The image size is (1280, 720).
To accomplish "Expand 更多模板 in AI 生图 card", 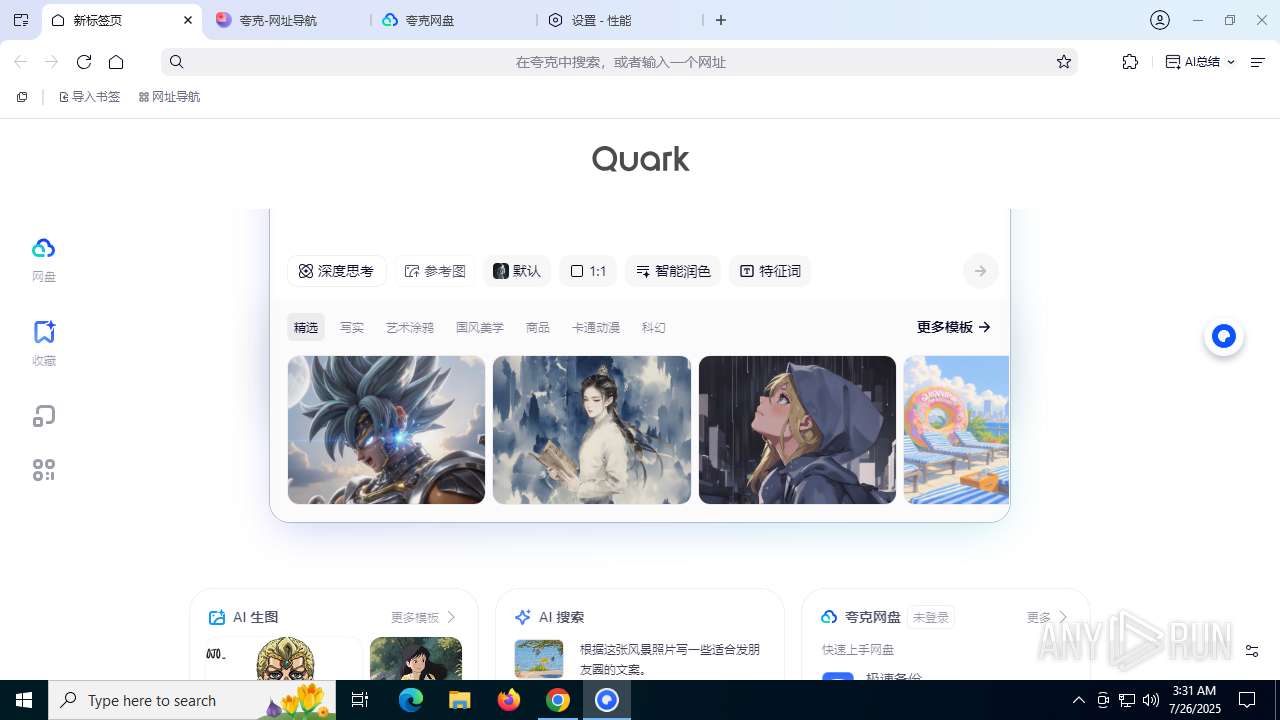I will 423,617.
